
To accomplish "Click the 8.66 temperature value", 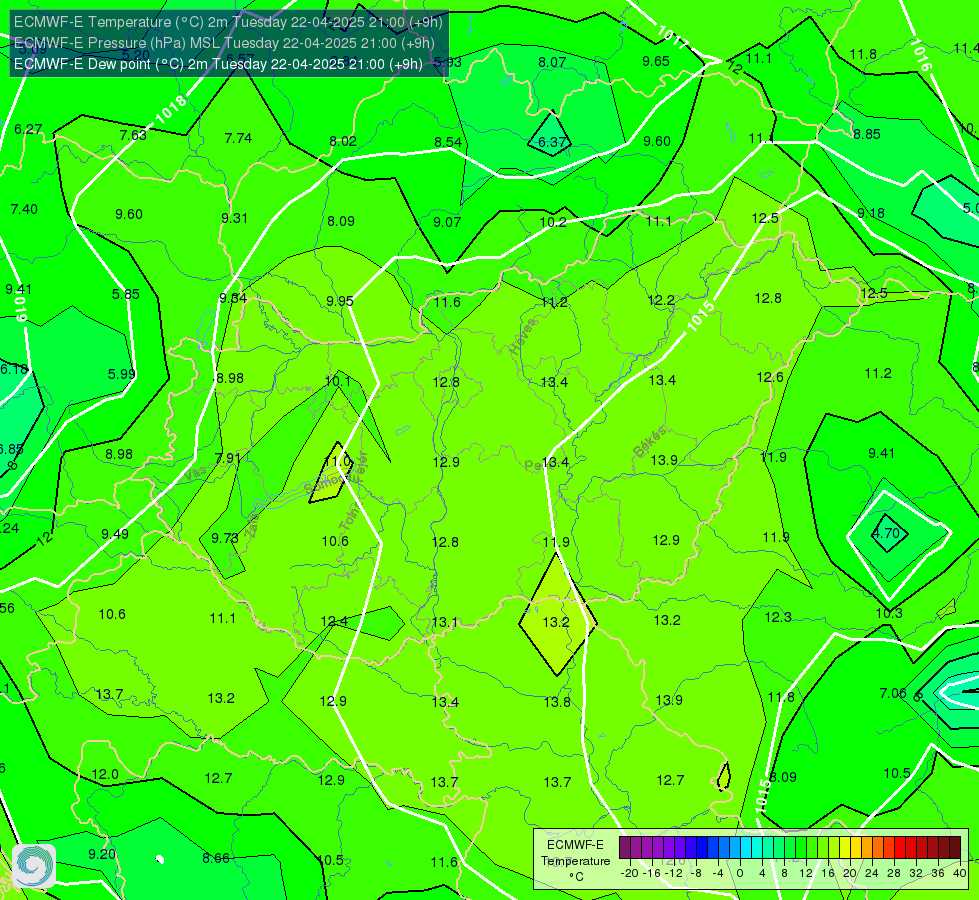I will pos(216,858).
